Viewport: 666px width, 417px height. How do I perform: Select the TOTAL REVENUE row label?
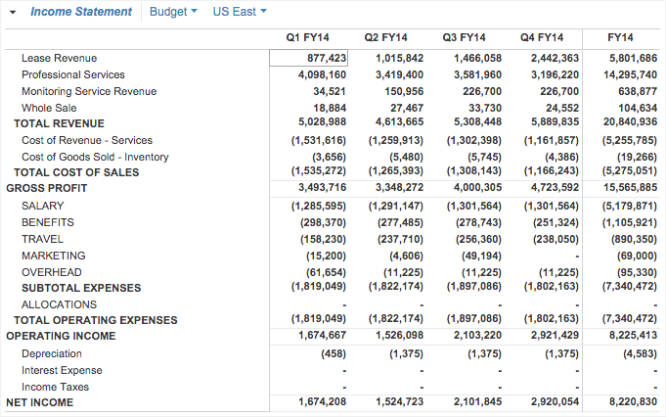click(x=59, y=124)
